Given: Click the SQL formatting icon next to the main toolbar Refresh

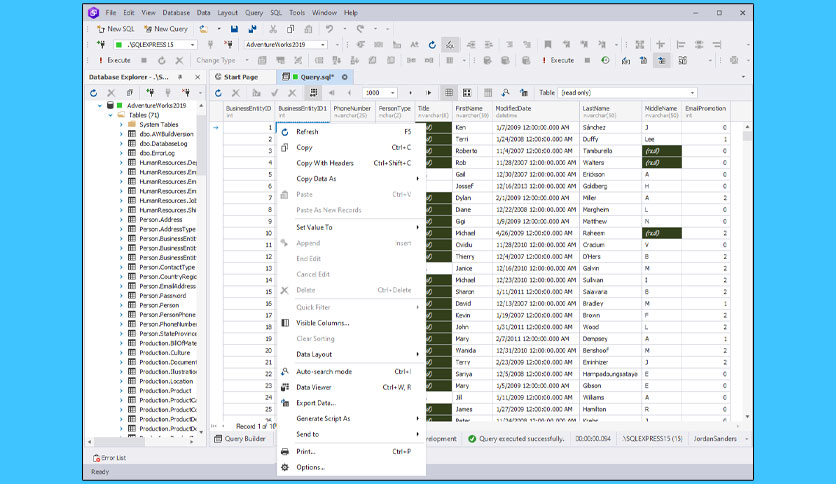Looking at the screenshot, I should [450, 45].
